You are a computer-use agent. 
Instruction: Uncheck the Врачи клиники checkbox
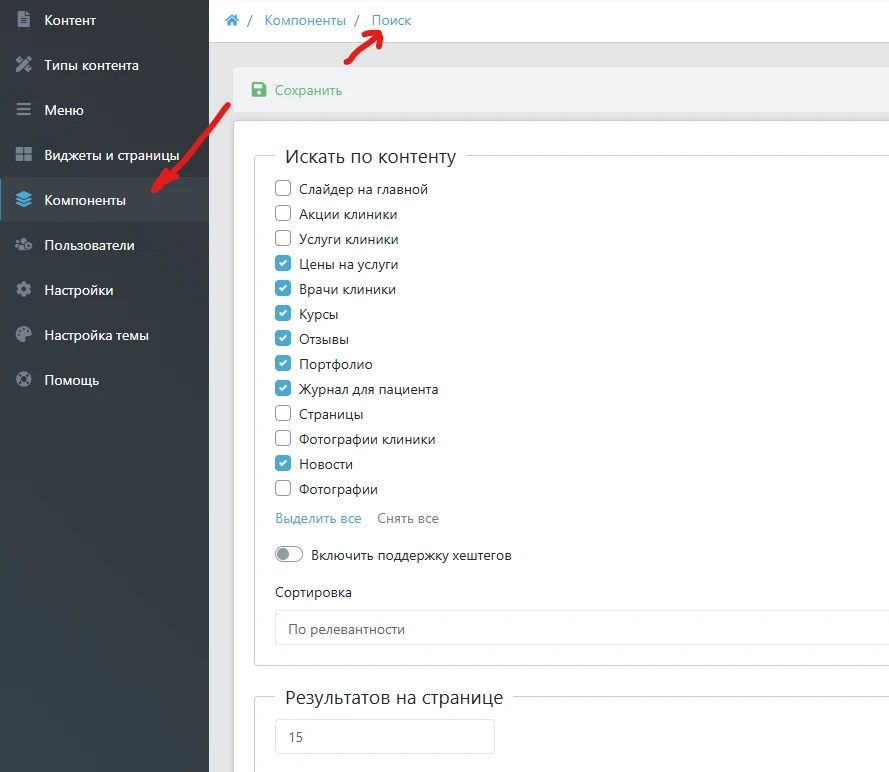click(x=283, y=289)
